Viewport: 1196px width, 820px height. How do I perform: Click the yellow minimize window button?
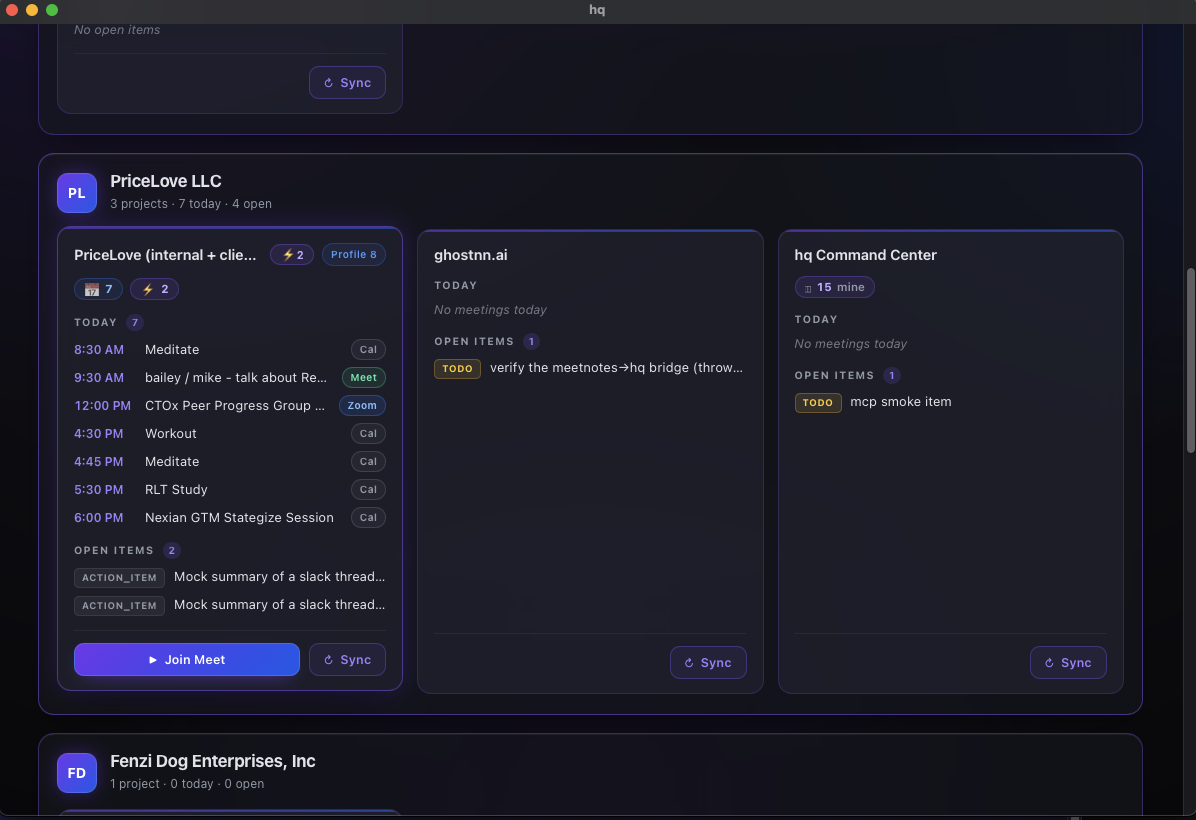click(x=32, y=10)
